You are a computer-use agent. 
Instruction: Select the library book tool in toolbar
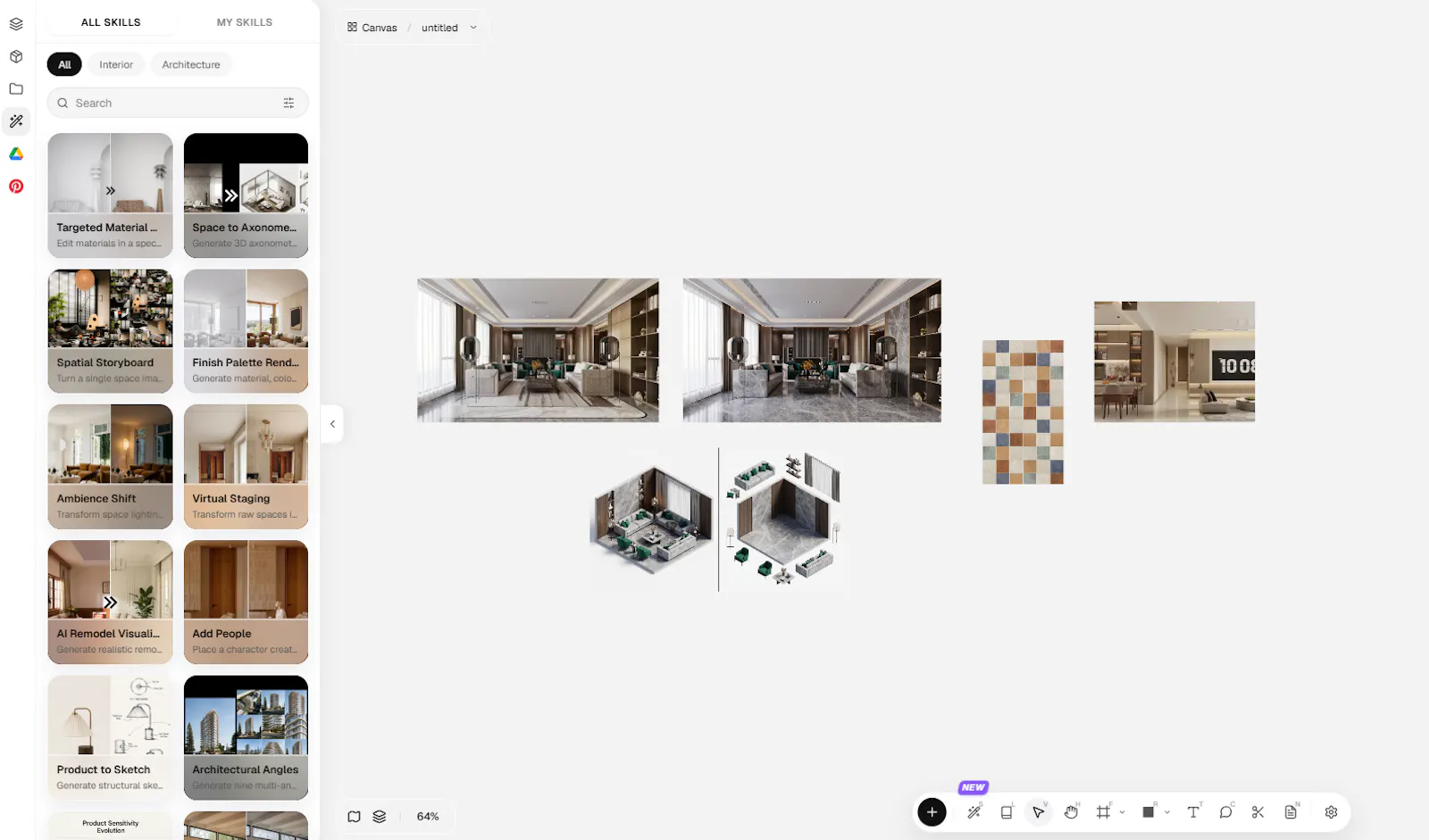pyautogui.click(x=1007, y=812)
